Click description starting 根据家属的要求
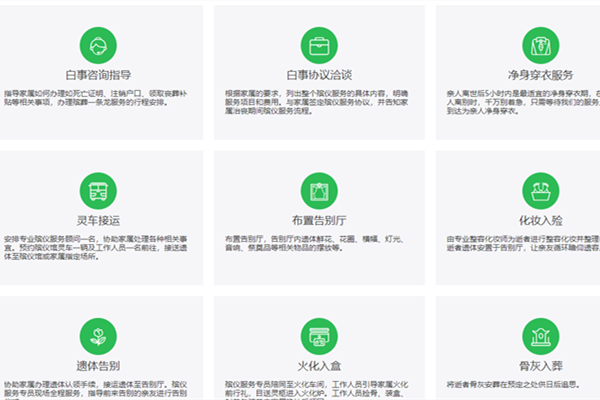Screen dimensions: 600x400 (316, 102)
